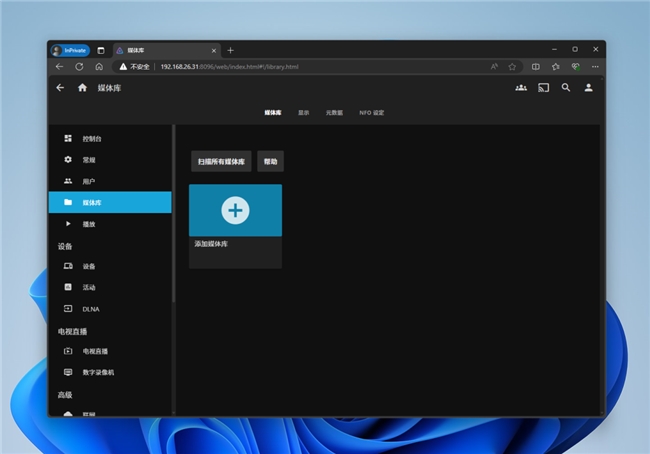The width and height of the screenshot is (650, 454).
Task: Click the InPrivate profile badge
Action: tap(70, 50)
